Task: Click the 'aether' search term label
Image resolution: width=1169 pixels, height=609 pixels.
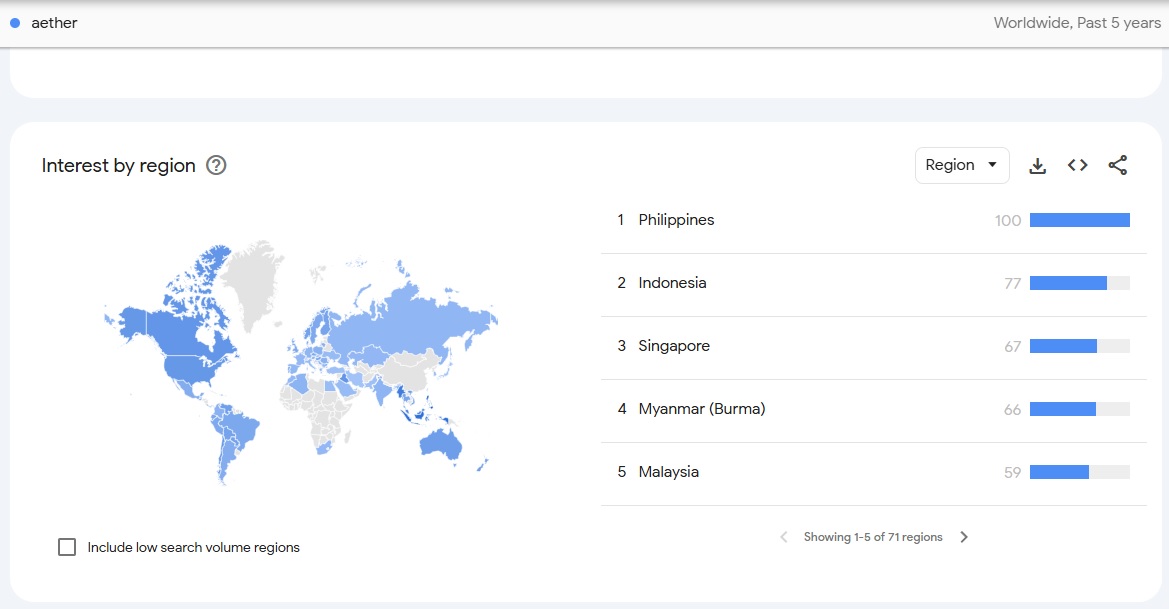Action: point(54,23)
